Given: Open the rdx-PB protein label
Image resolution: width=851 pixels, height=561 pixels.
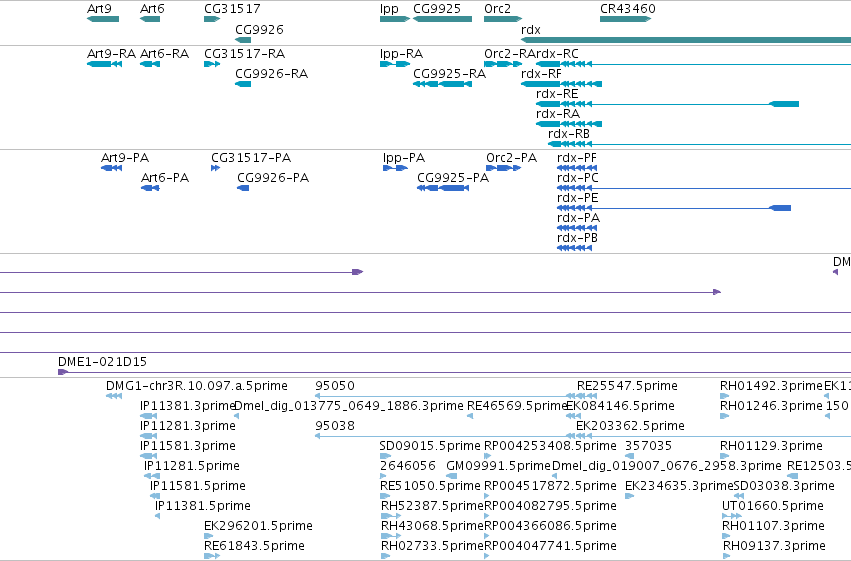Looking at the screenshot, I should (577, 238).
